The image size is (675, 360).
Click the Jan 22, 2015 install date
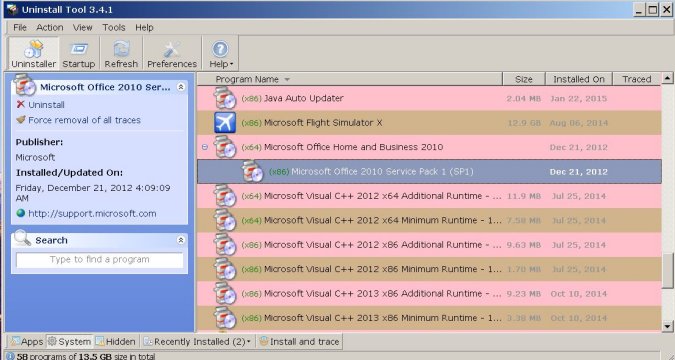579,98
